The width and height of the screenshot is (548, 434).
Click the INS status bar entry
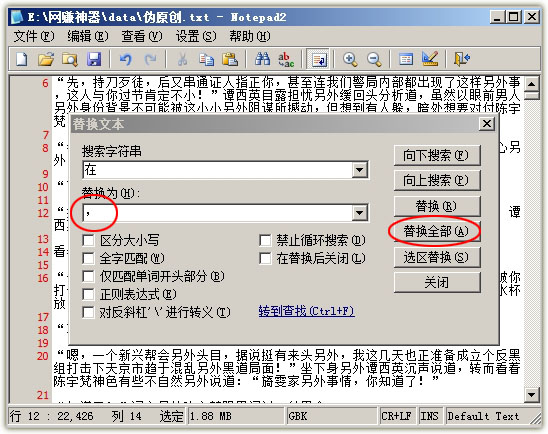[x=430, y=416]
